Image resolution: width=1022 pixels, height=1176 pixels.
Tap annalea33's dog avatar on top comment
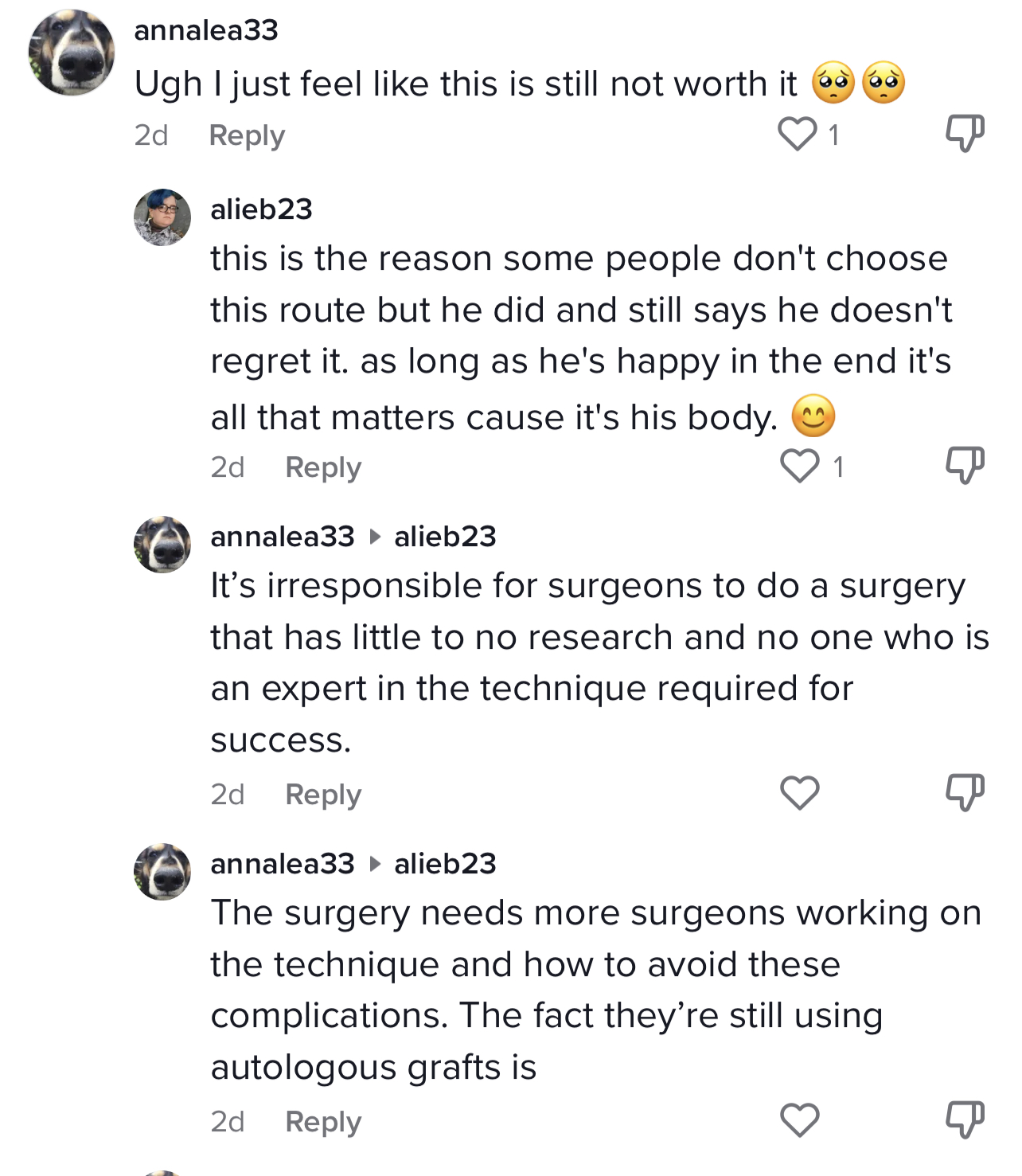72,53
